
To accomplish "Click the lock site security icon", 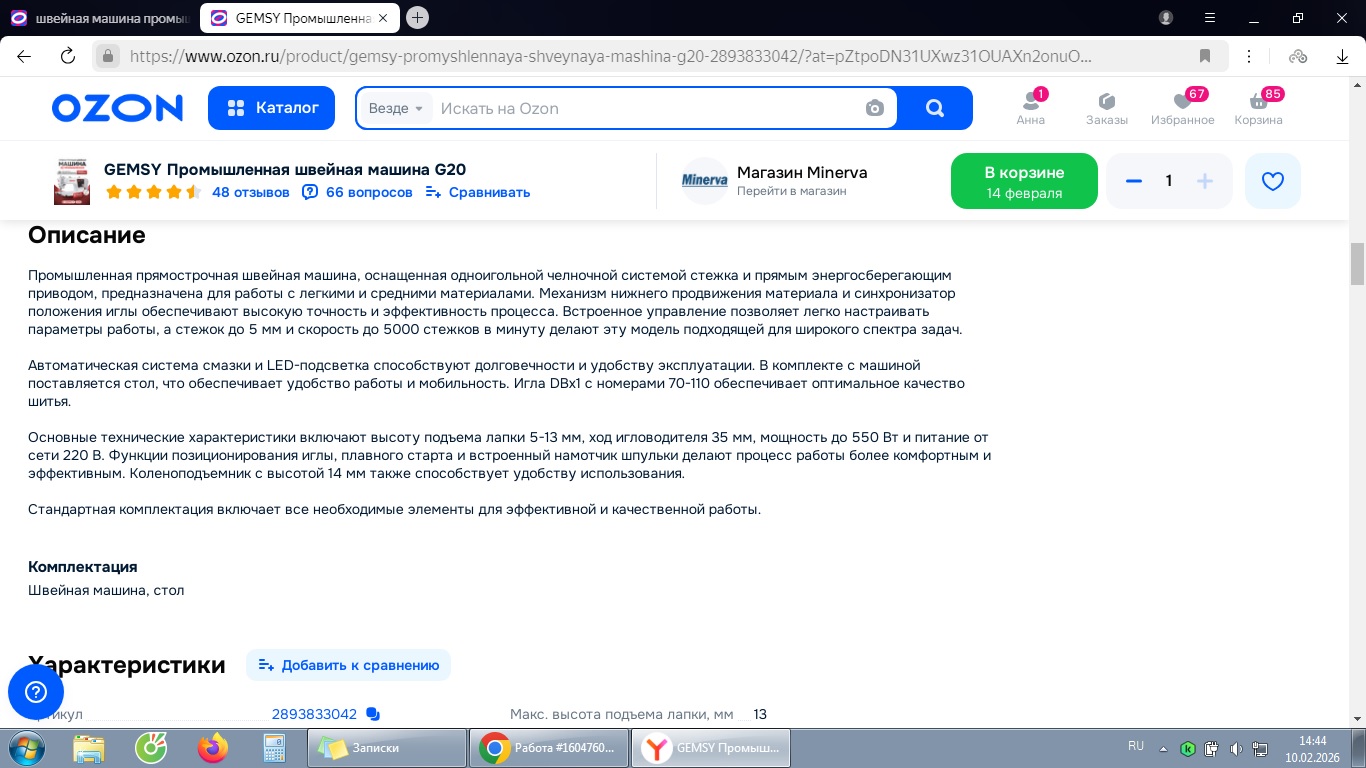I will (x=109, y=56).
